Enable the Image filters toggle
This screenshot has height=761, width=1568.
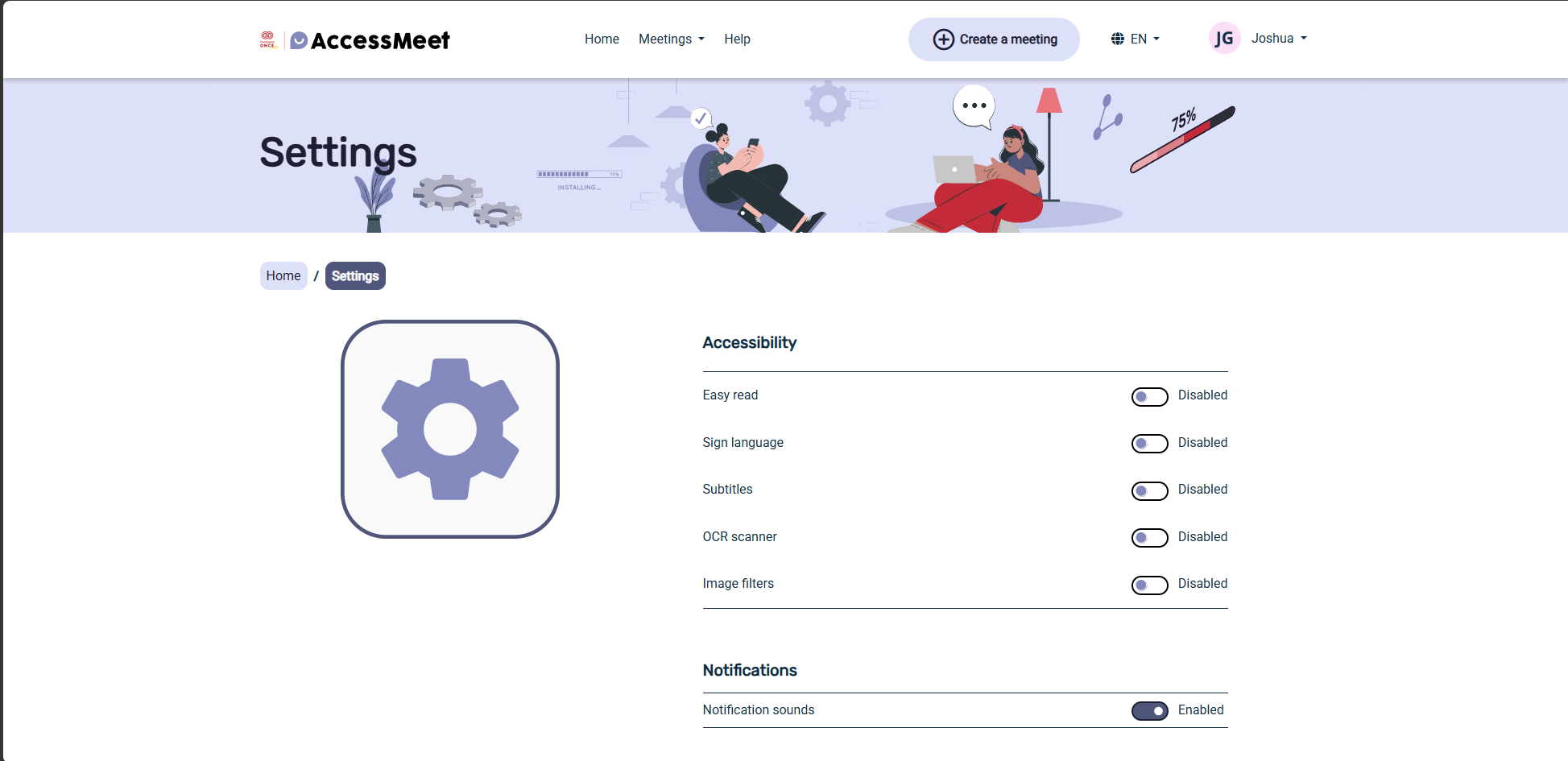1149,585
